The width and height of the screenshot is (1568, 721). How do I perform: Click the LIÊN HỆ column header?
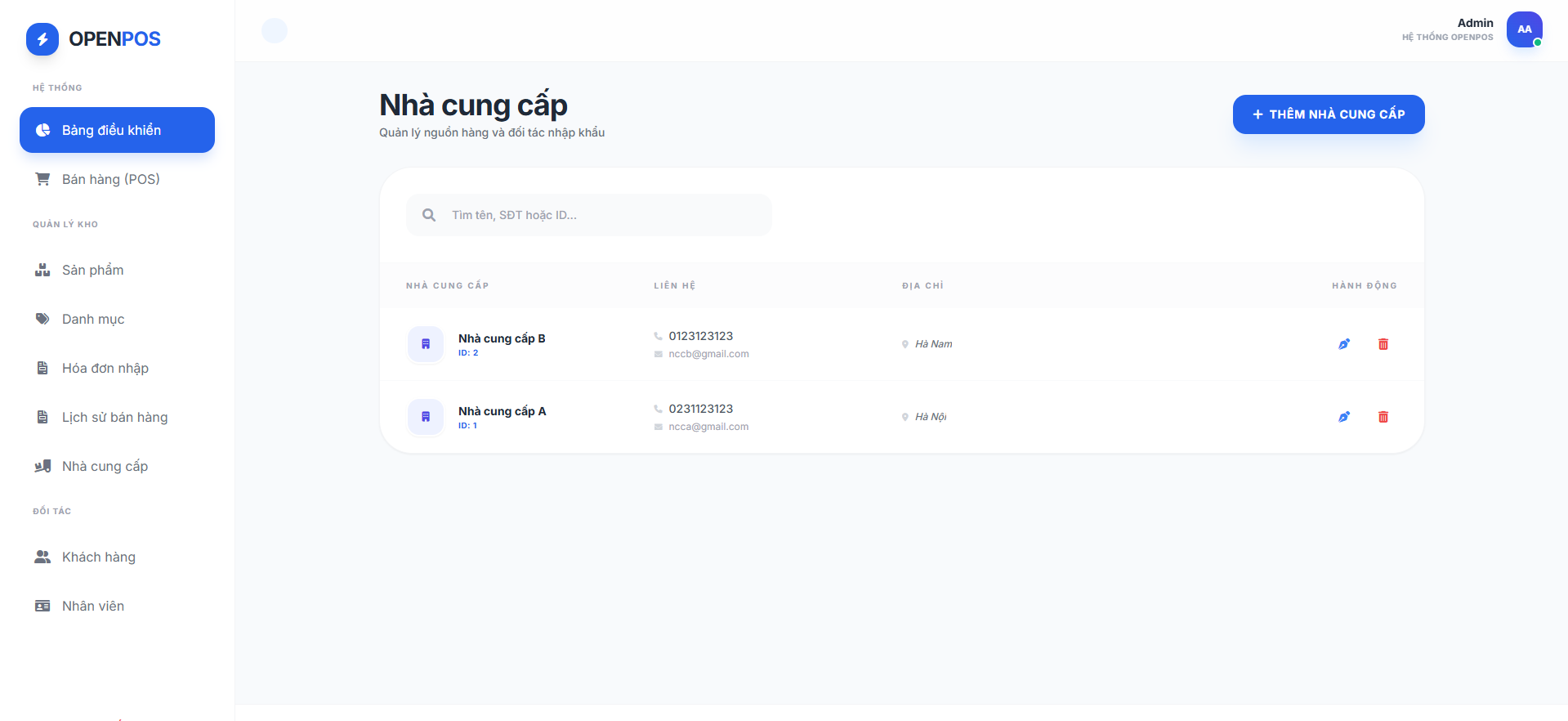(x=675, y=285)
